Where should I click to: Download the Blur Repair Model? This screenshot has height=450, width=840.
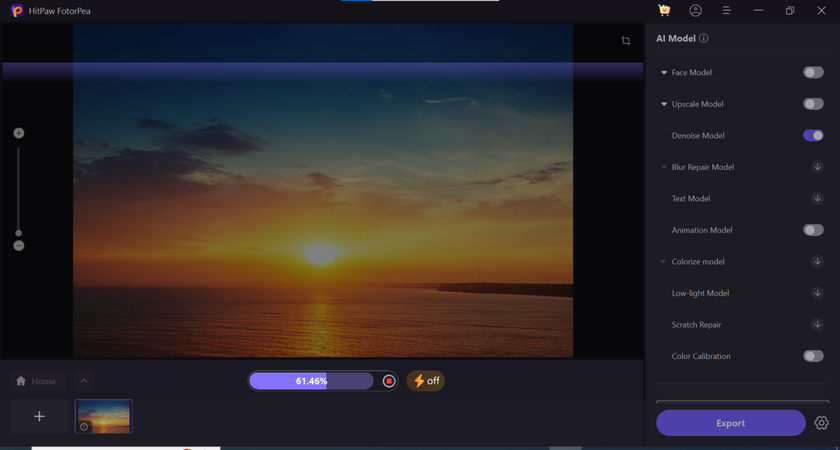tap(818, 167)
